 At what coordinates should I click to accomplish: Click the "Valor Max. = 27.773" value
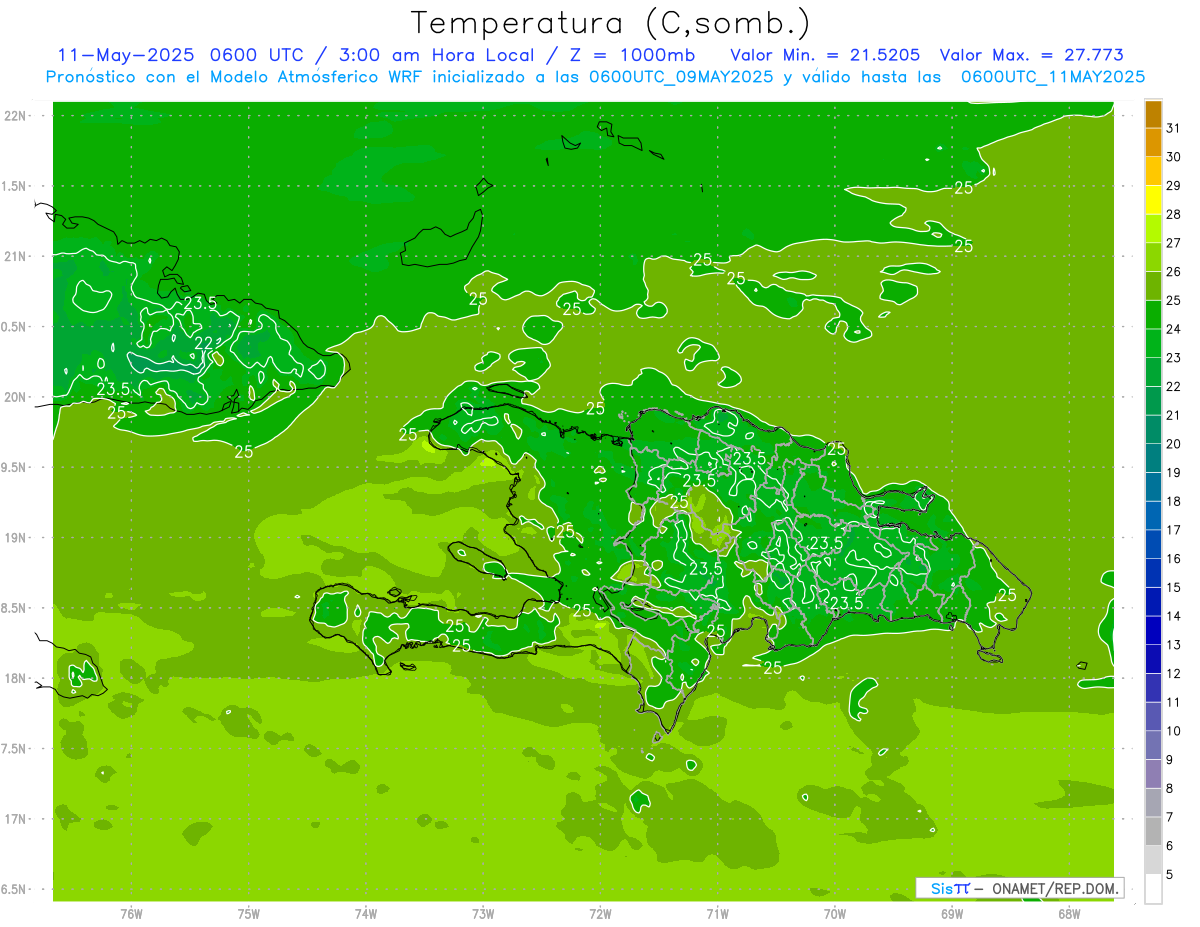[x=1031, y=55]
